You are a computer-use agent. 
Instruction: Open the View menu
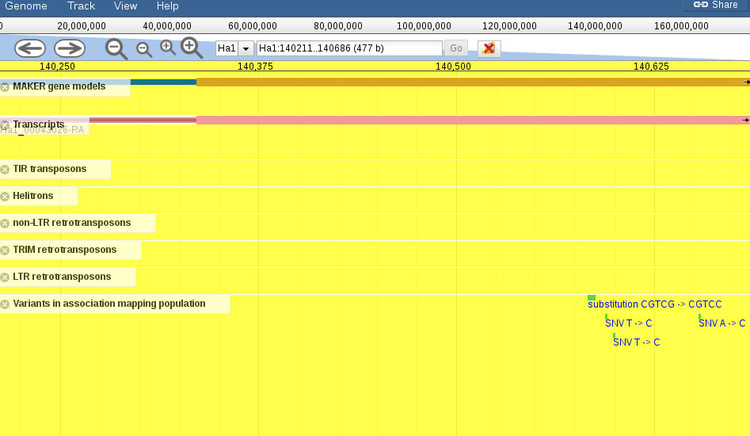tap(125, 6)
